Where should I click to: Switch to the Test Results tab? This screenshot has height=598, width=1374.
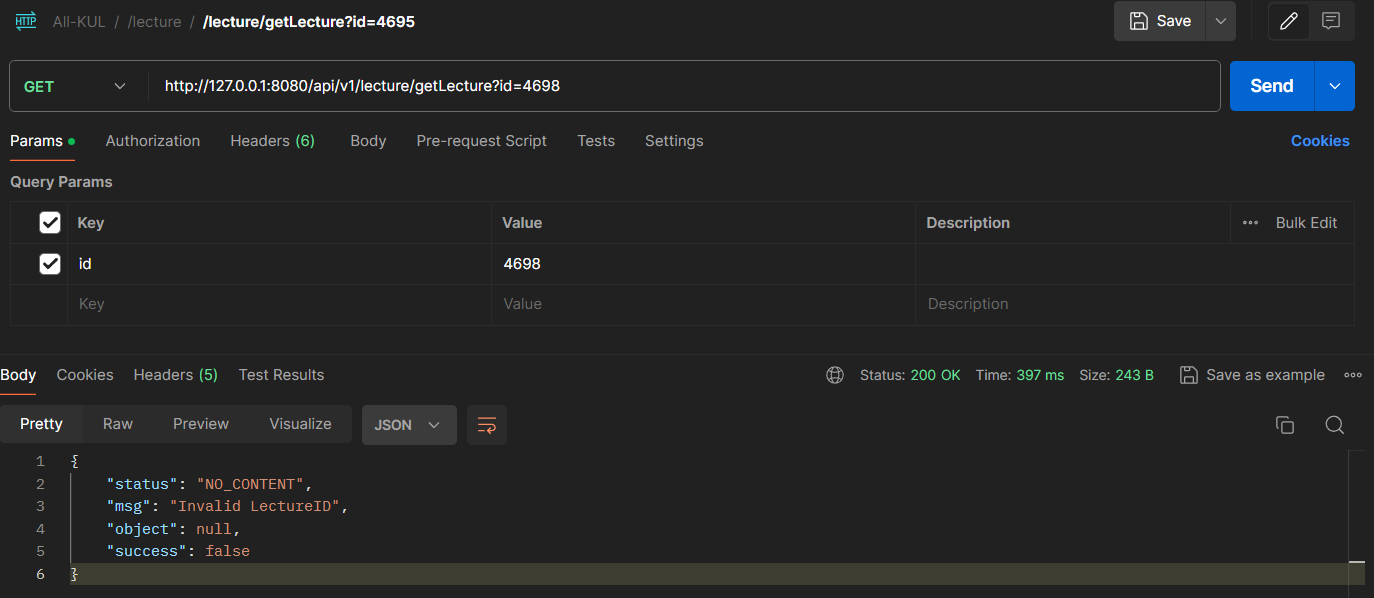(x=281, y=375)
